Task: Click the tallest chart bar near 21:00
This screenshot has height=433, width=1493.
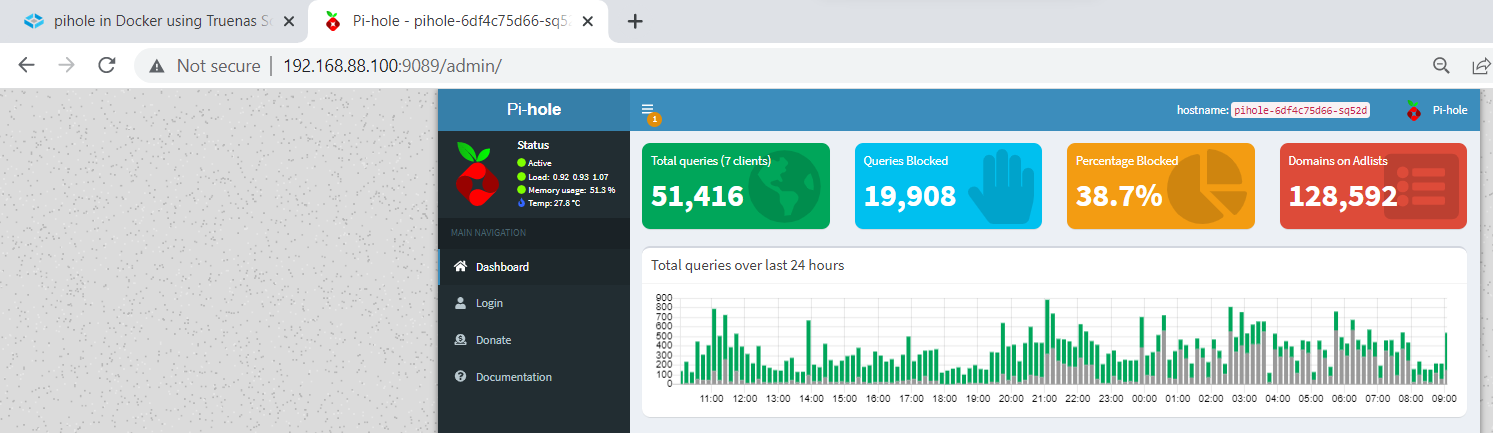Action: pos(1046,342)
